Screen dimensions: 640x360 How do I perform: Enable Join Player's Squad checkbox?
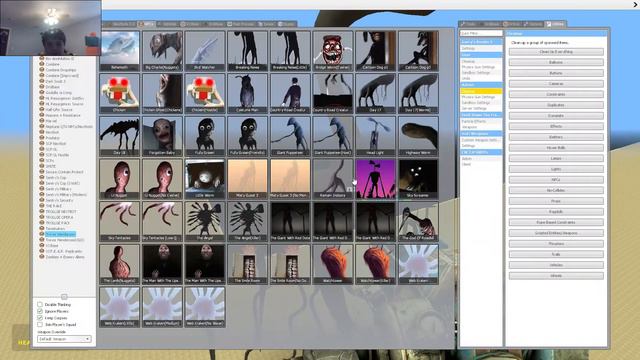pos(40,324)
